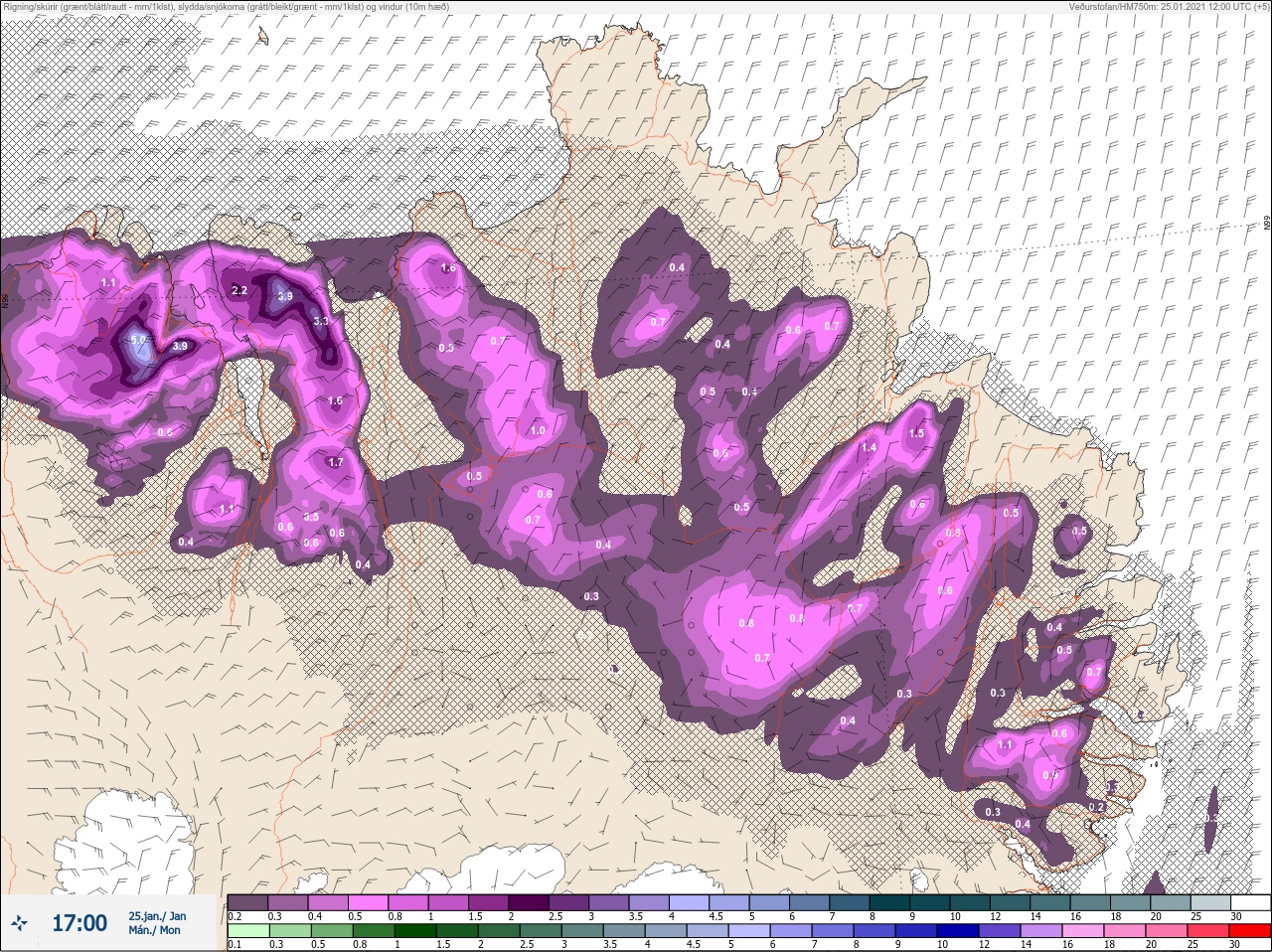Click the 3.3 precipitation value on the map
Image resolution: width=1272 pixels, height=952 pixels.
(x=321, y=321)
